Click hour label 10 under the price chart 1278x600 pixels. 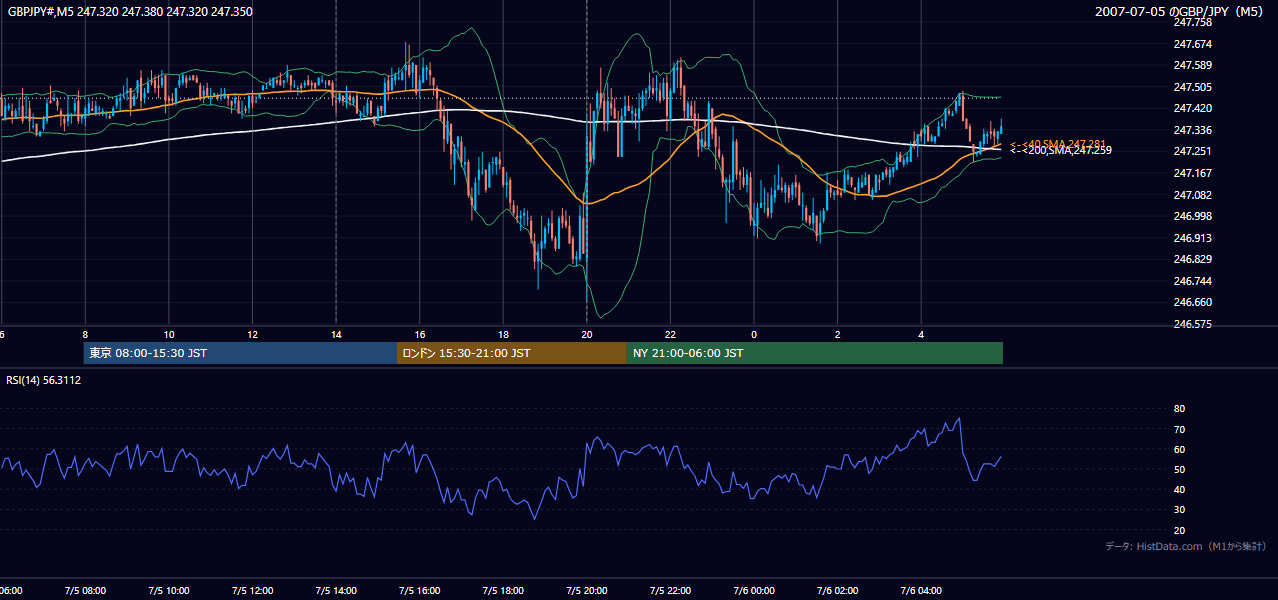point(169,335)
